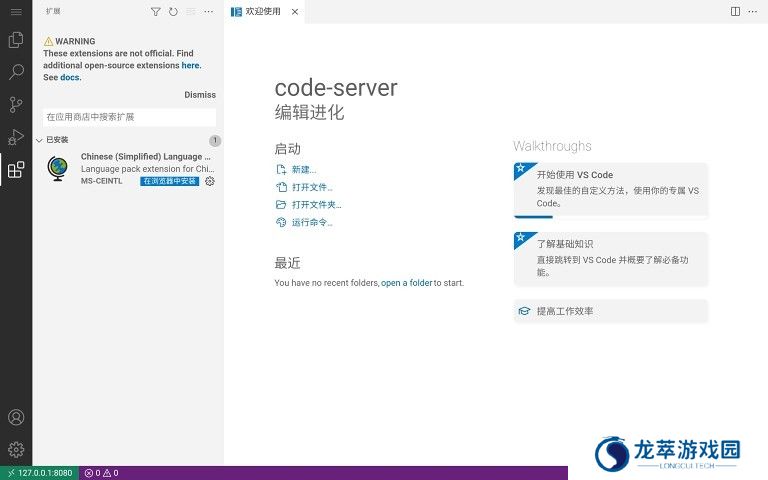Click the Chinese language pack globe icon
Screen dimensions: 768x480
[x=58, y=168]
